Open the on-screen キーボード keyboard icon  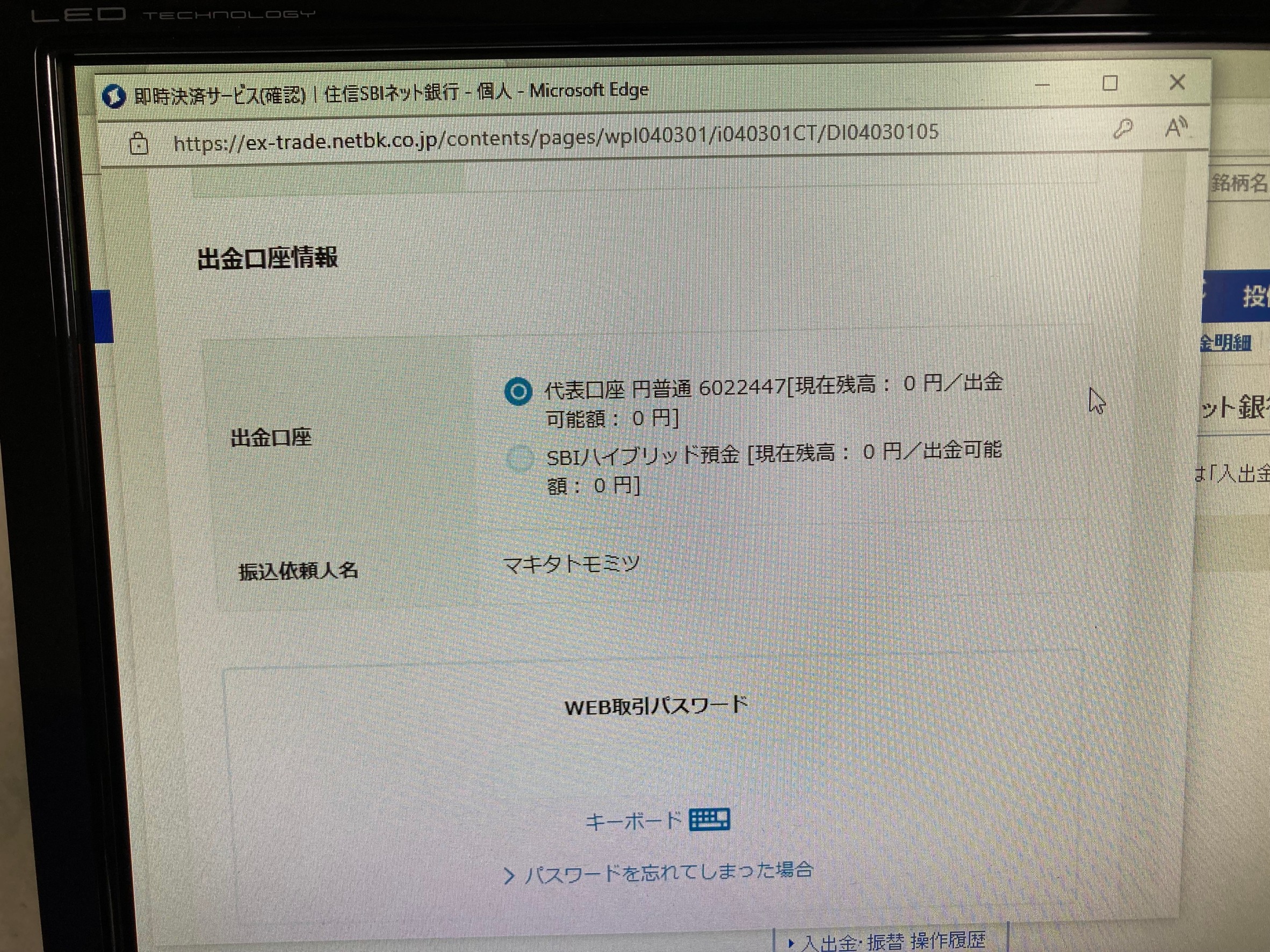(x=710, y=819)
